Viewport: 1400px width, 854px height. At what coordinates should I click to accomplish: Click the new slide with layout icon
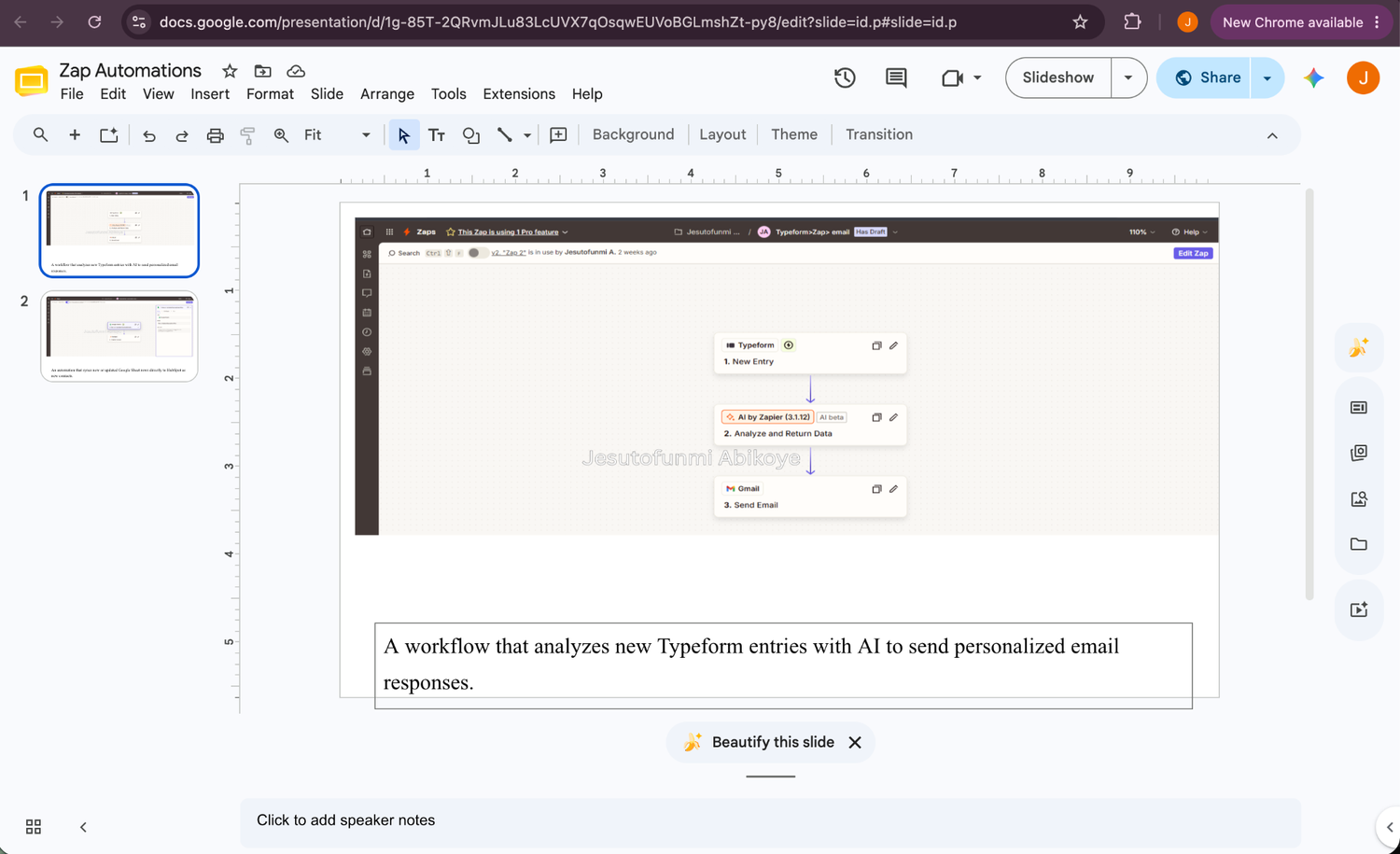pyautogui.click(x=109, y=134)
